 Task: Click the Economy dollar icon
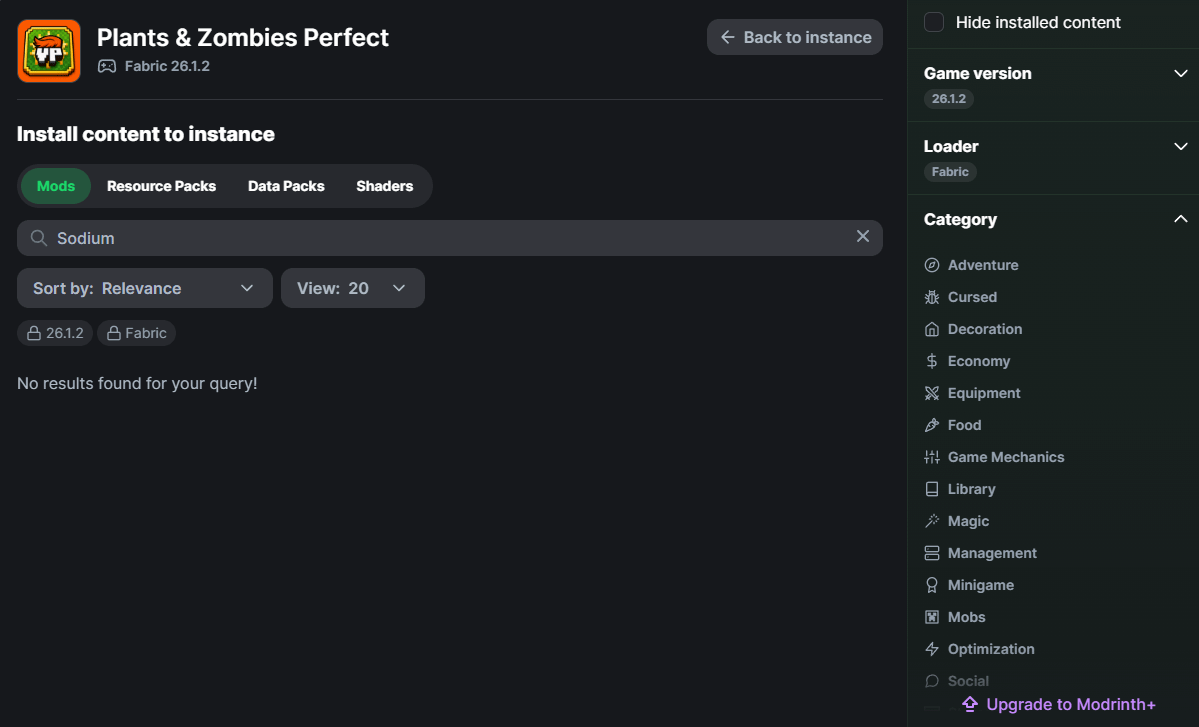[x=932, y=361]
